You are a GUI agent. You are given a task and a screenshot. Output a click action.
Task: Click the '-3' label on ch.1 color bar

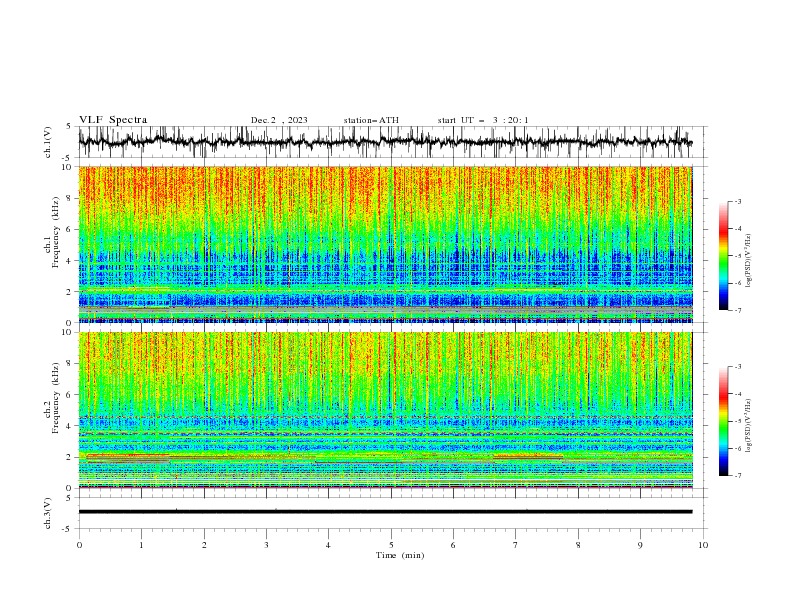737,201
